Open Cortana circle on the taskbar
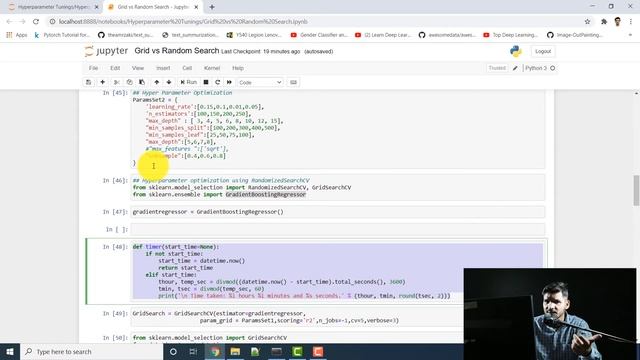640x360 pixels. (x=173, y=351)
